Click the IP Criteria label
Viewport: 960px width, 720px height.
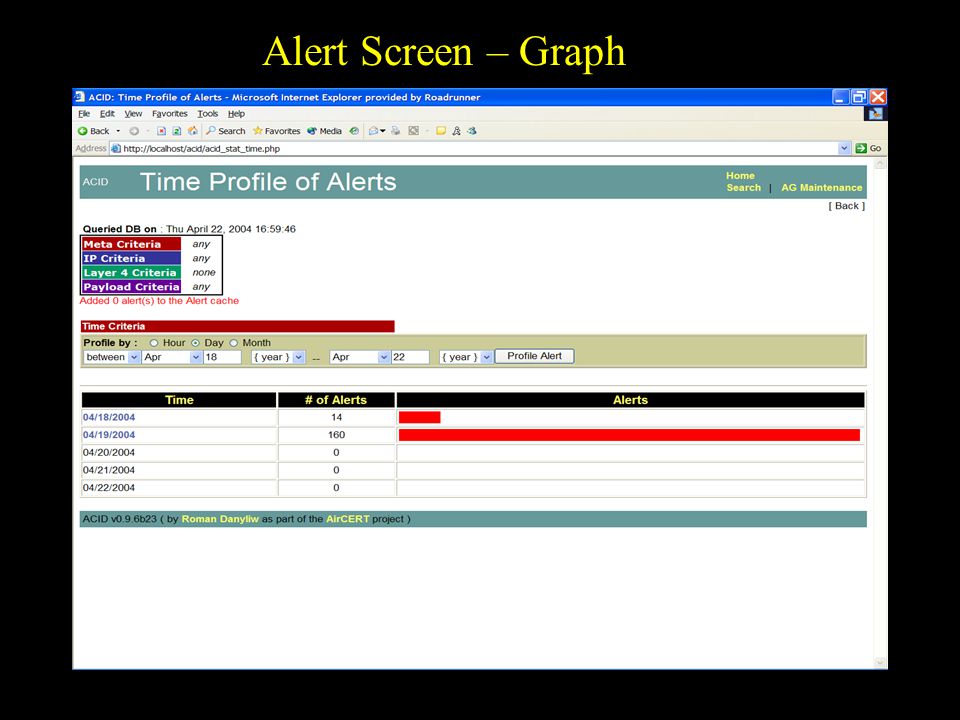coord(132,258)
